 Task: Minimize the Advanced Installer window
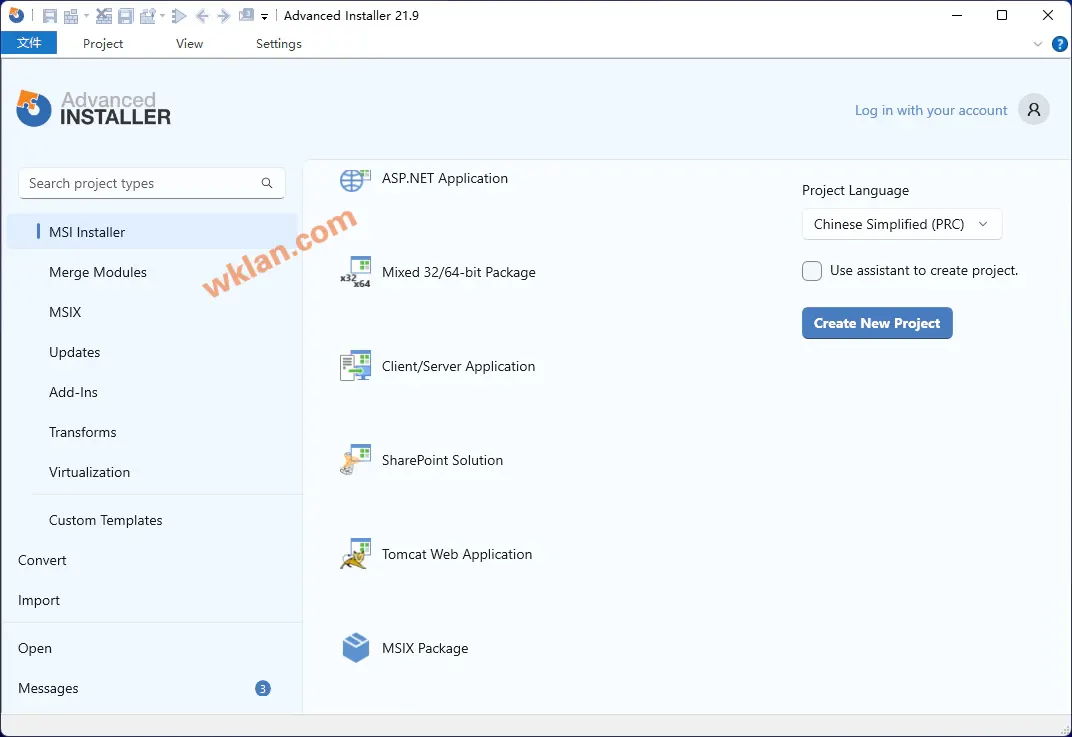point(956,15)
